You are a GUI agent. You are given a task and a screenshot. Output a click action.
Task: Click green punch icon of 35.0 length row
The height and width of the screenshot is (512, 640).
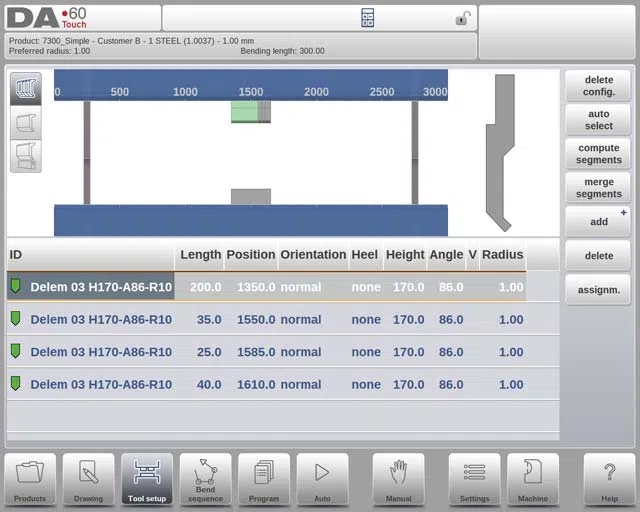tap(16, 318)
